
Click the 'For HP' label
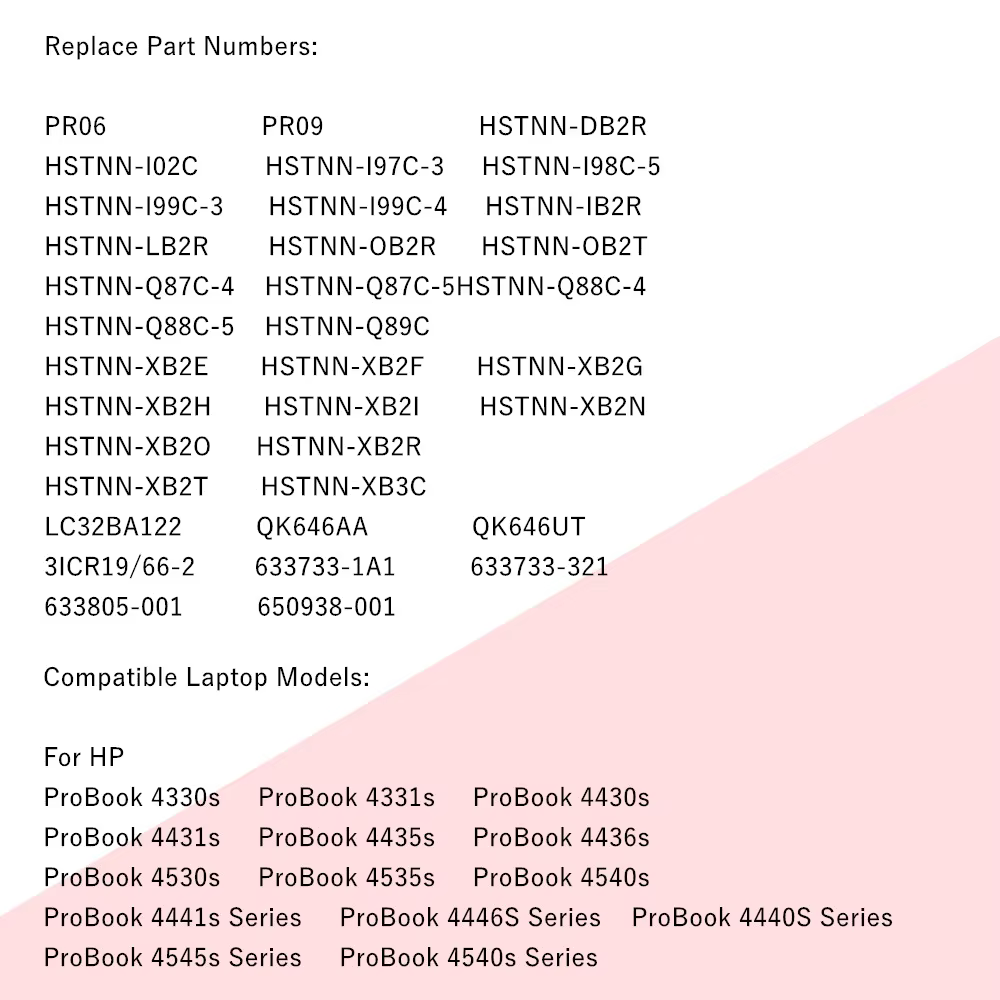coord(84,758)
